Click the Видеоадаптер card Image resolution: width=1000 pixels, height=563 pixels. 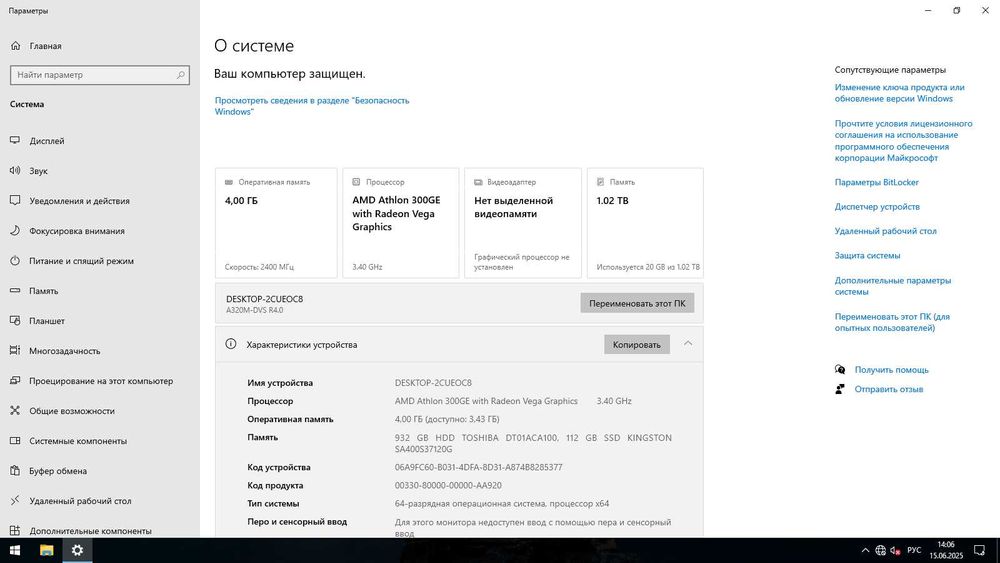pyautogui.click(x=523, y=223)
